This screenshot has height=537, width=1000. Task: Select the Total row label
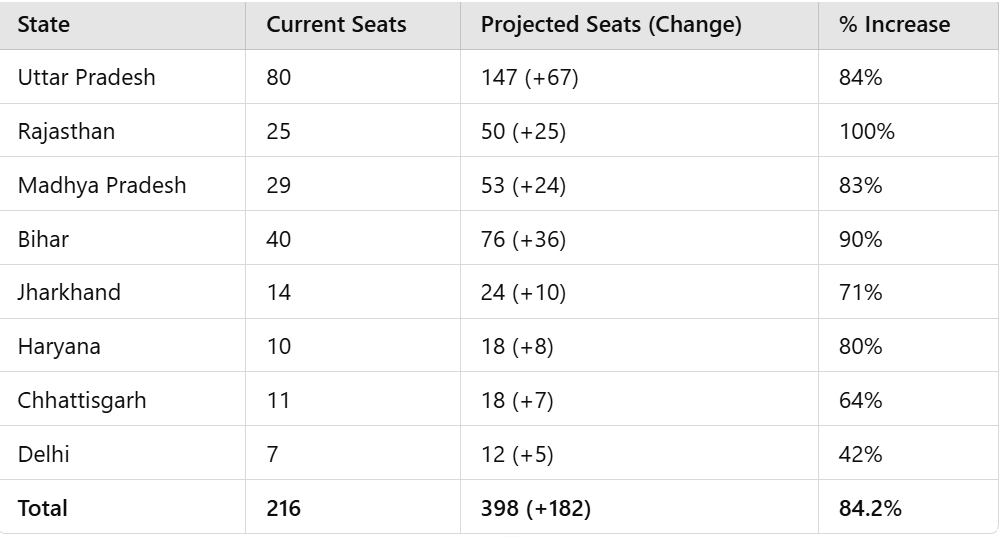pyautogui.click(x=43, y=508)
